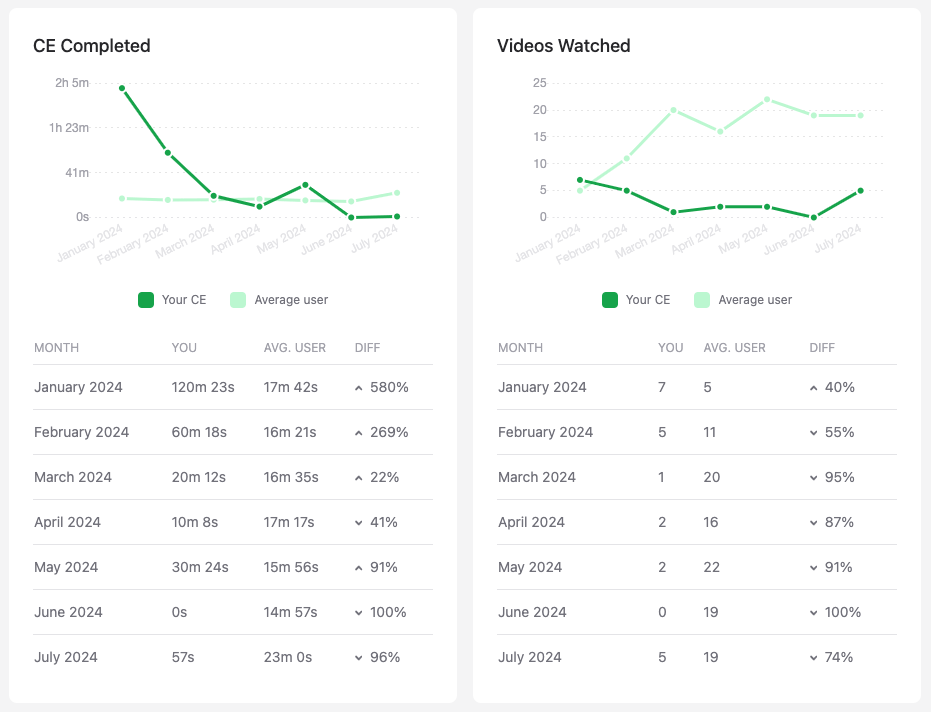Click the down chevron beside 74% diff
931x712 pixels.
pos(814,658)
